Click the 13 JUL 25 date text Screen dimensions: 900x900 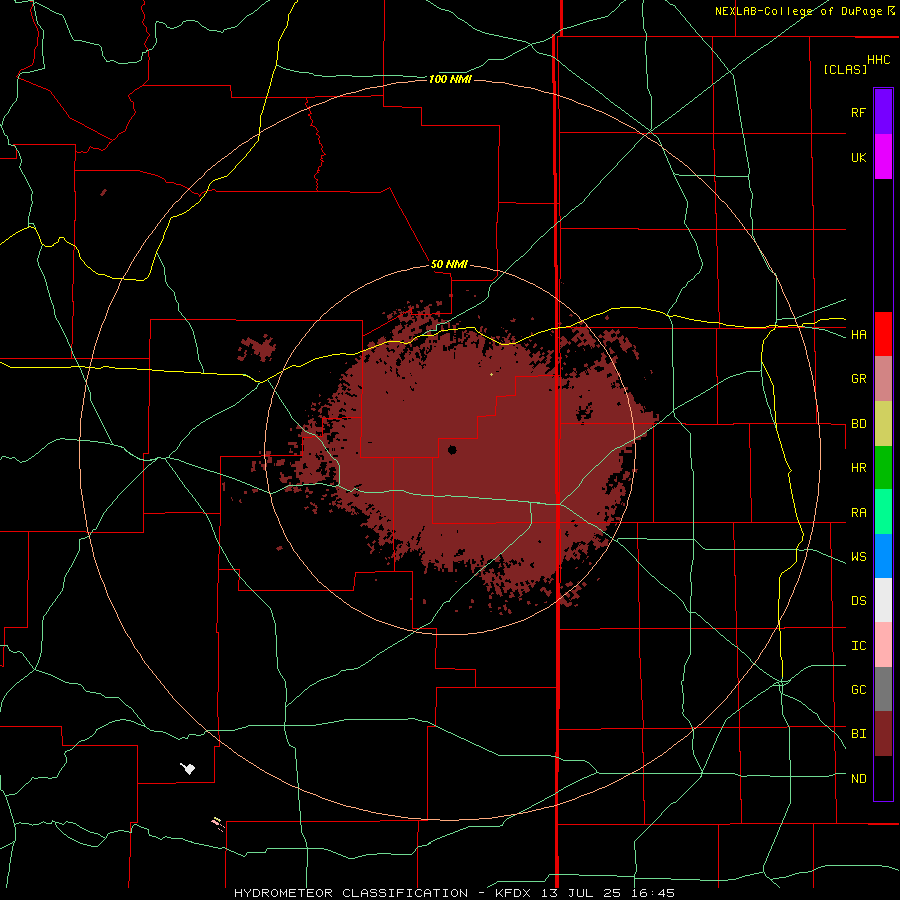coord(580,893)
